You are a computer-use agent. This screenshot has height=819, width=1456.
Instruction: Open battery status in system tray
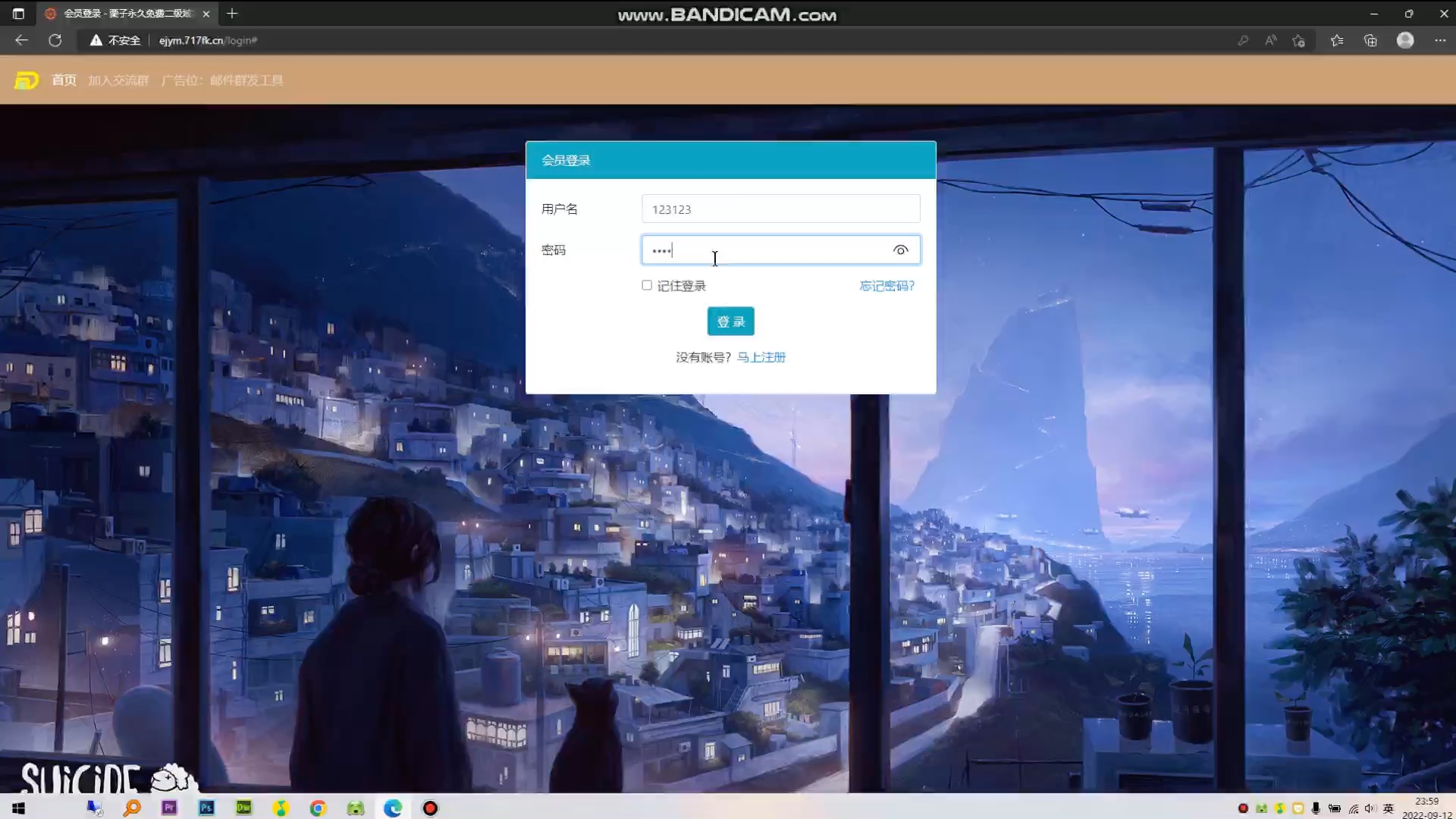(x=1335, y=808)
